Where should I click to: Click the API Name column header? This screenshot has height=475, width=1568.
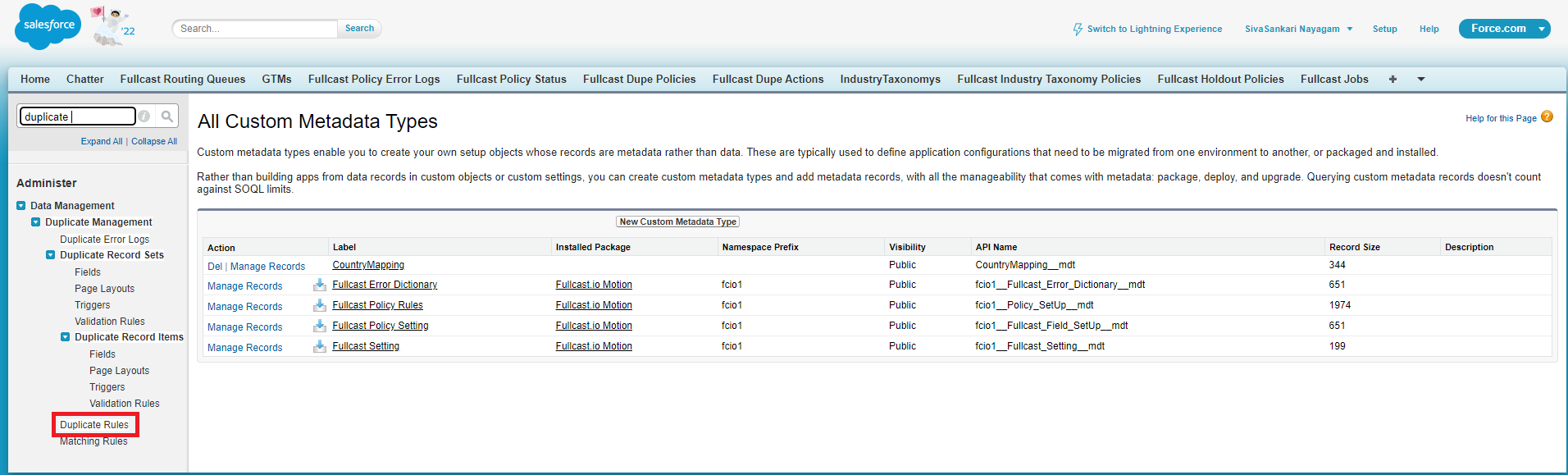click(996, 247)
